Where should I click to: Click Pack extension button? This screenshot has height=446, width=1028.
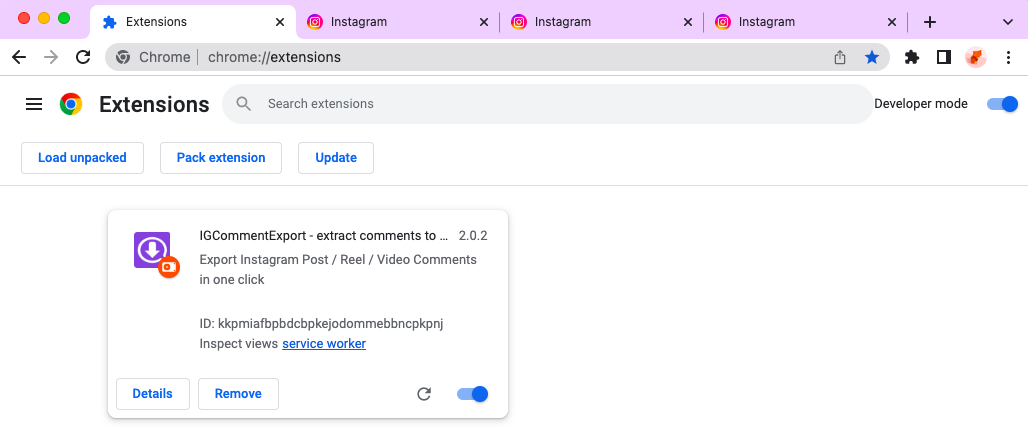[221, 158]
